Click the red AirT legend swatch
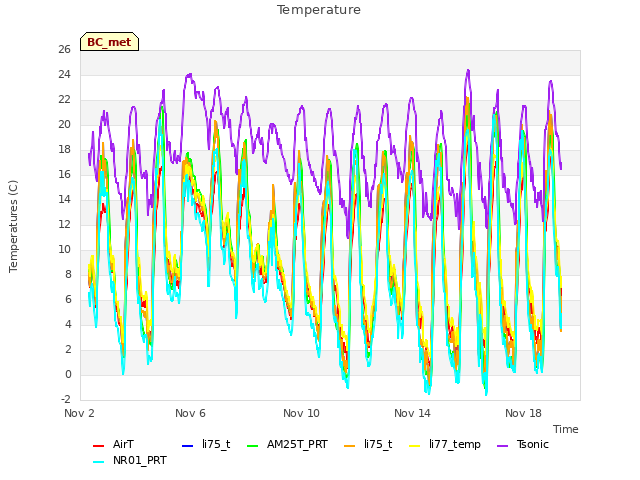This screenshot has width=640, height=480. click(x=98, y=446)
